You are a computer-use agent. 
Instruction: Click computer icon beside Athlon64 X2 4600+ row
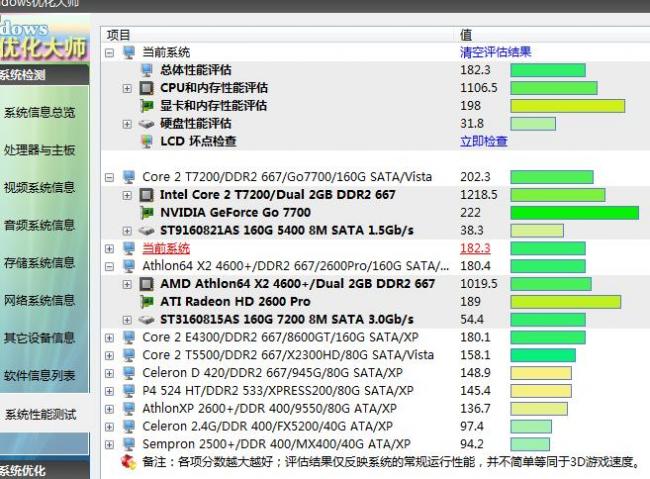tap(129, 266)
